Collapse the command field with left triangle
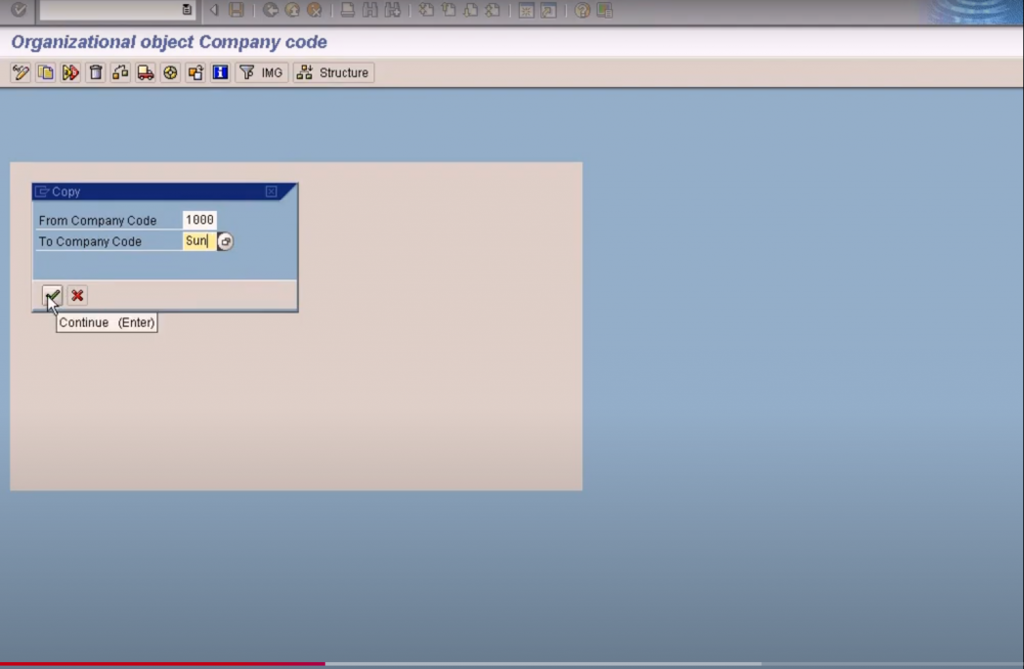Image resolution: width=1024 pixels, height=669 pixels. 214,10
